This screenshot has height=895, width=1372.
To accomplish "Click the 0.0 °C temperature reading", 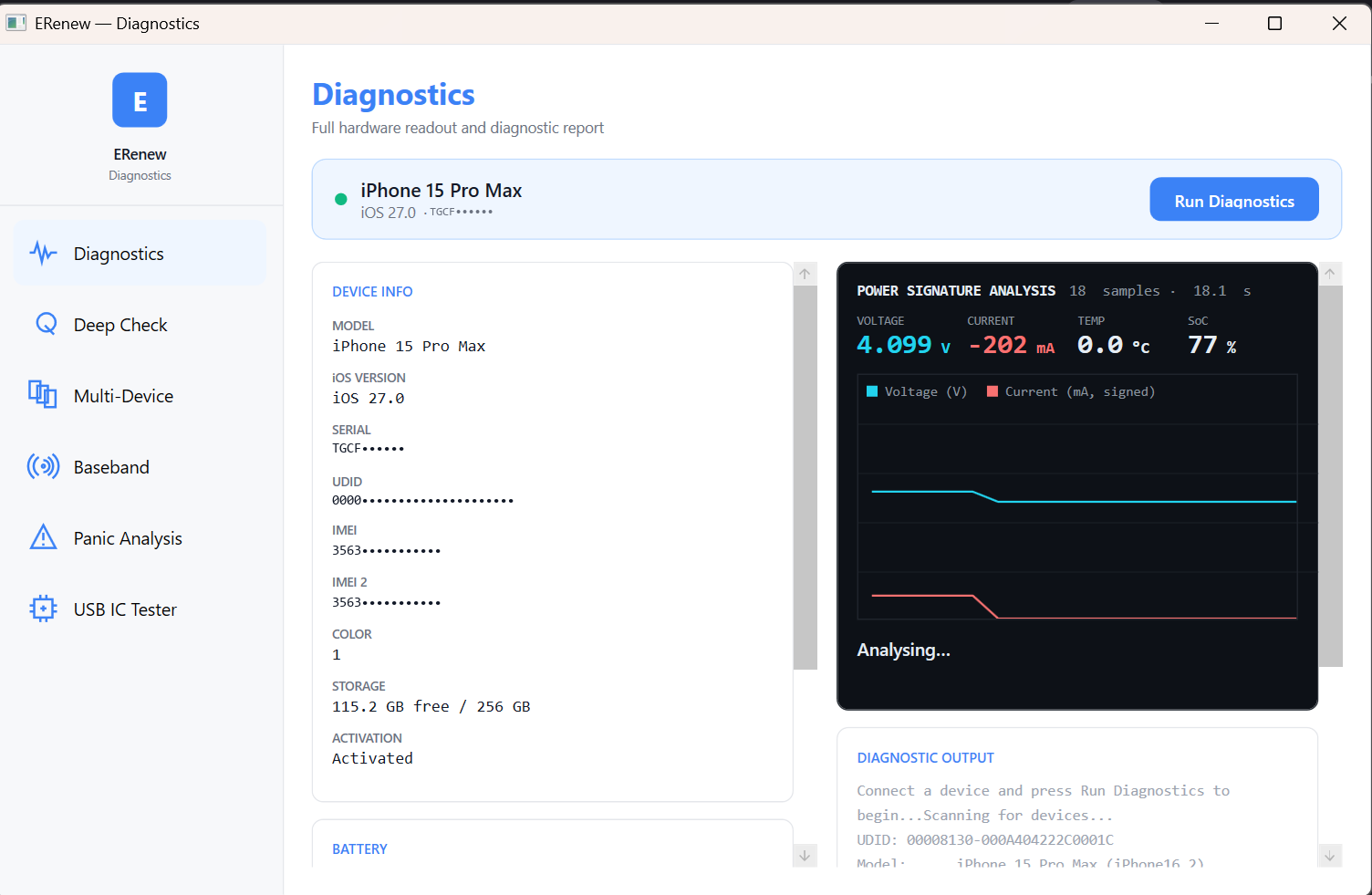I will coord(1113,345).
